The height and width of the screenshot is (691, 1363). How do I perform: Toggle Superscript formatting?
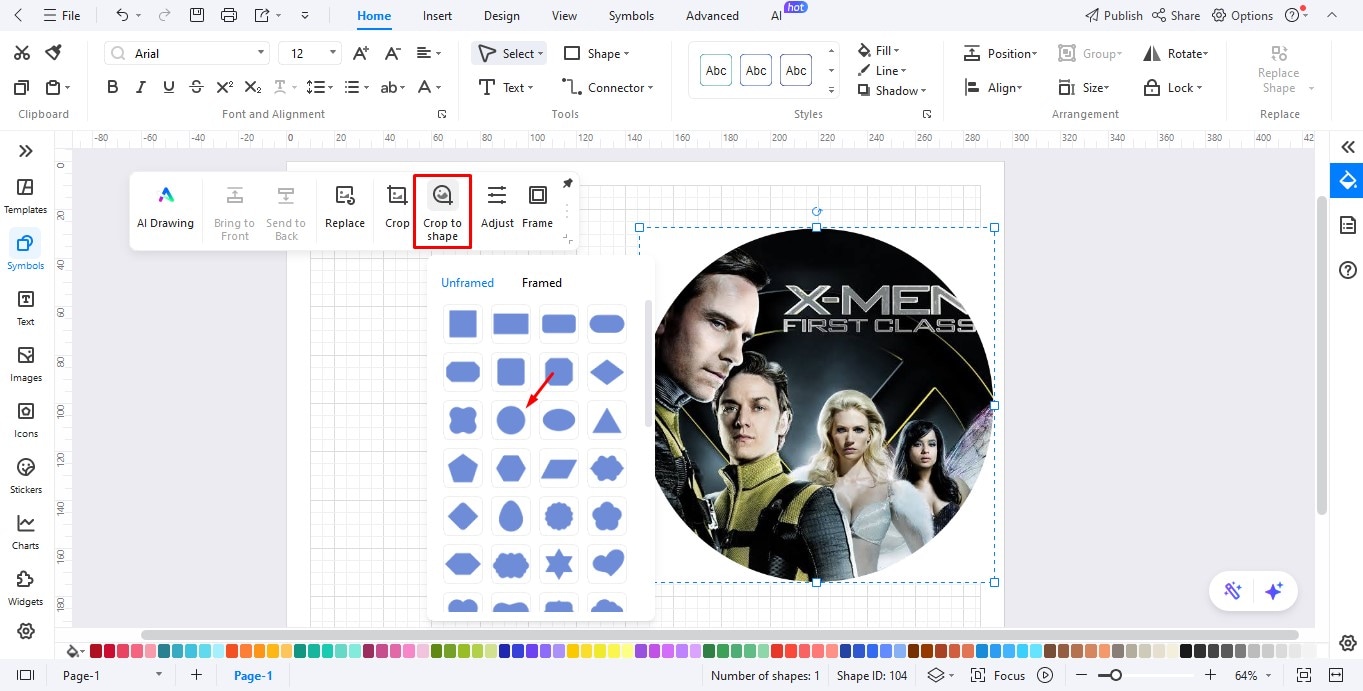(x=225, y=87)
